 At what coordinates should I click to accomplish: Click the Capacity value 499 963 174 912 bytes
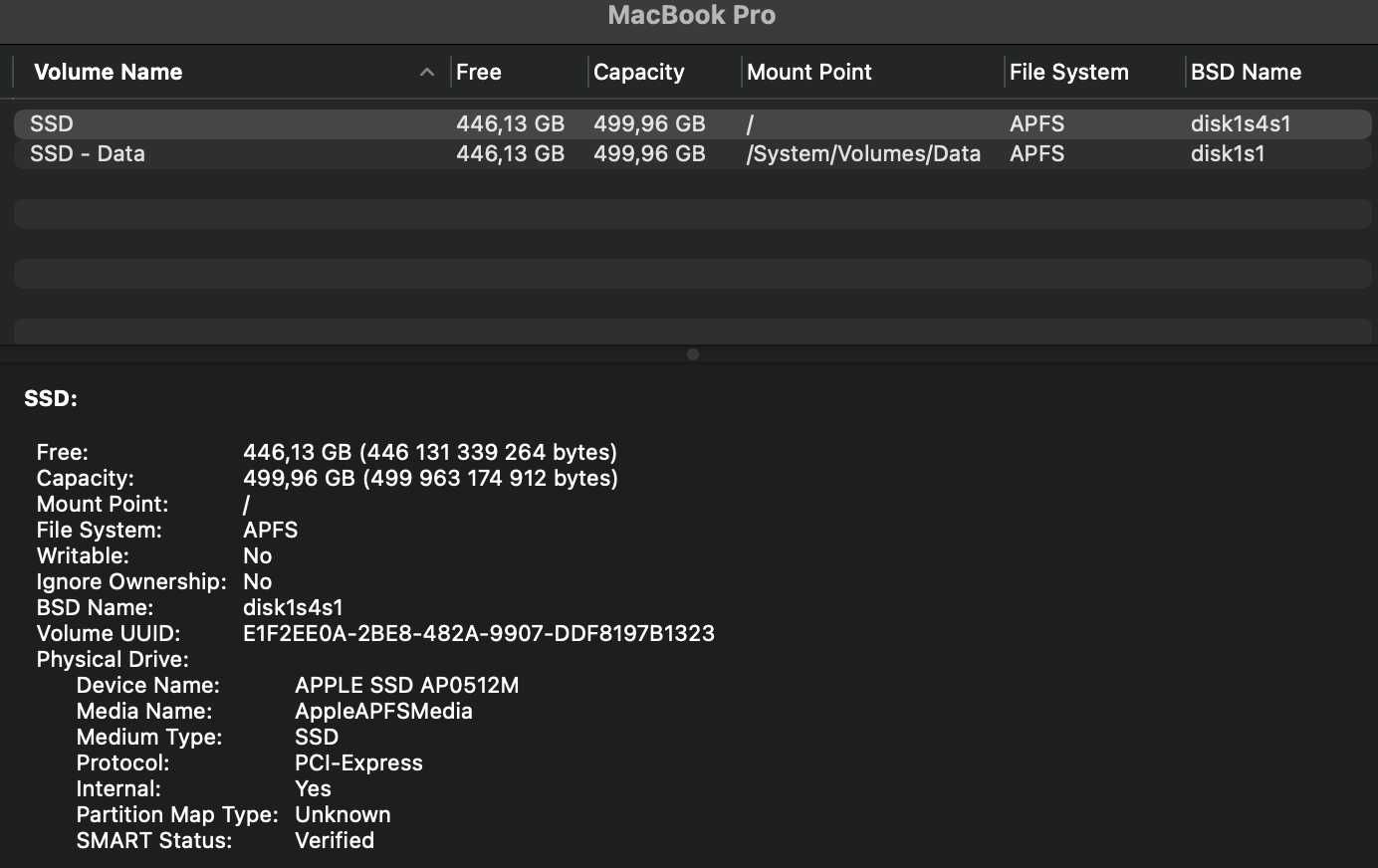(x=431, y=478)
